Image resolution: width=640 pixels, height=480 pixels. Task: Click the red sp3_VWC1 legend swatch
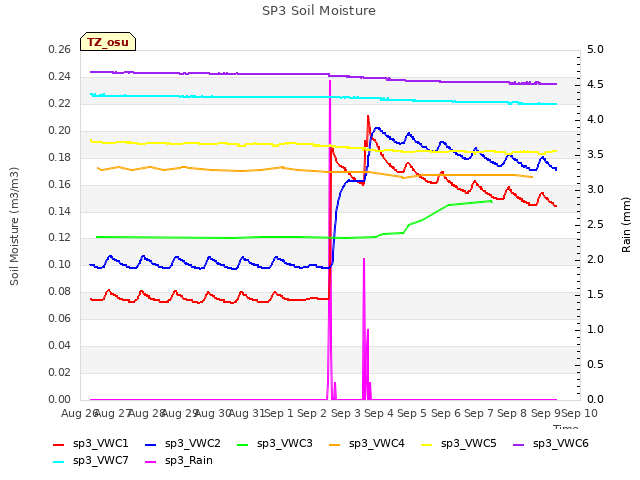click(59, 445)
